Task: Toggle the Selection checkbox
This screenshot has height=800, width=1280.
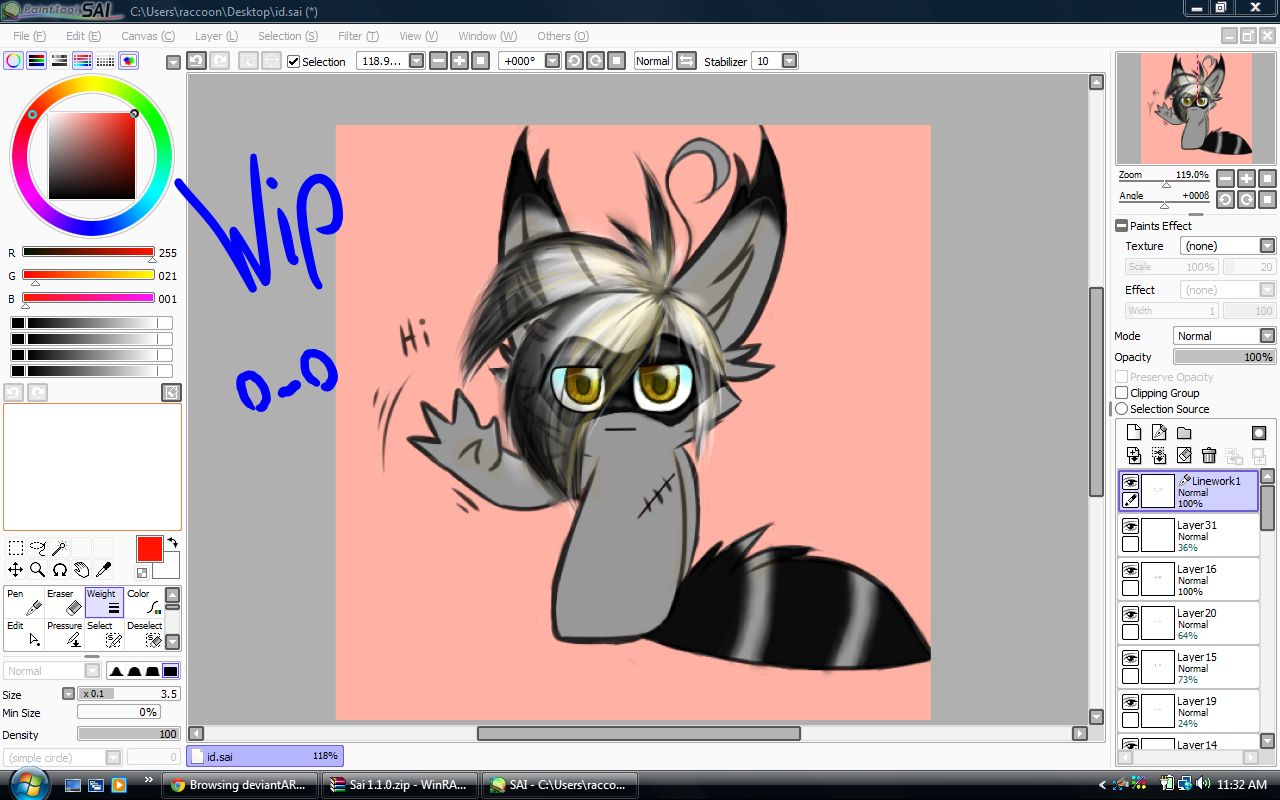Action: [293, 62]
